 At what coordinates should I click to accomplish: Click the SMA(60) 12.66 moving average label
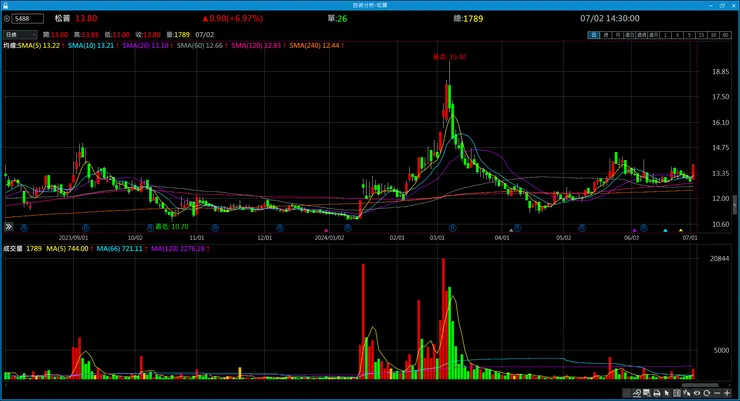tap(200, 45)
